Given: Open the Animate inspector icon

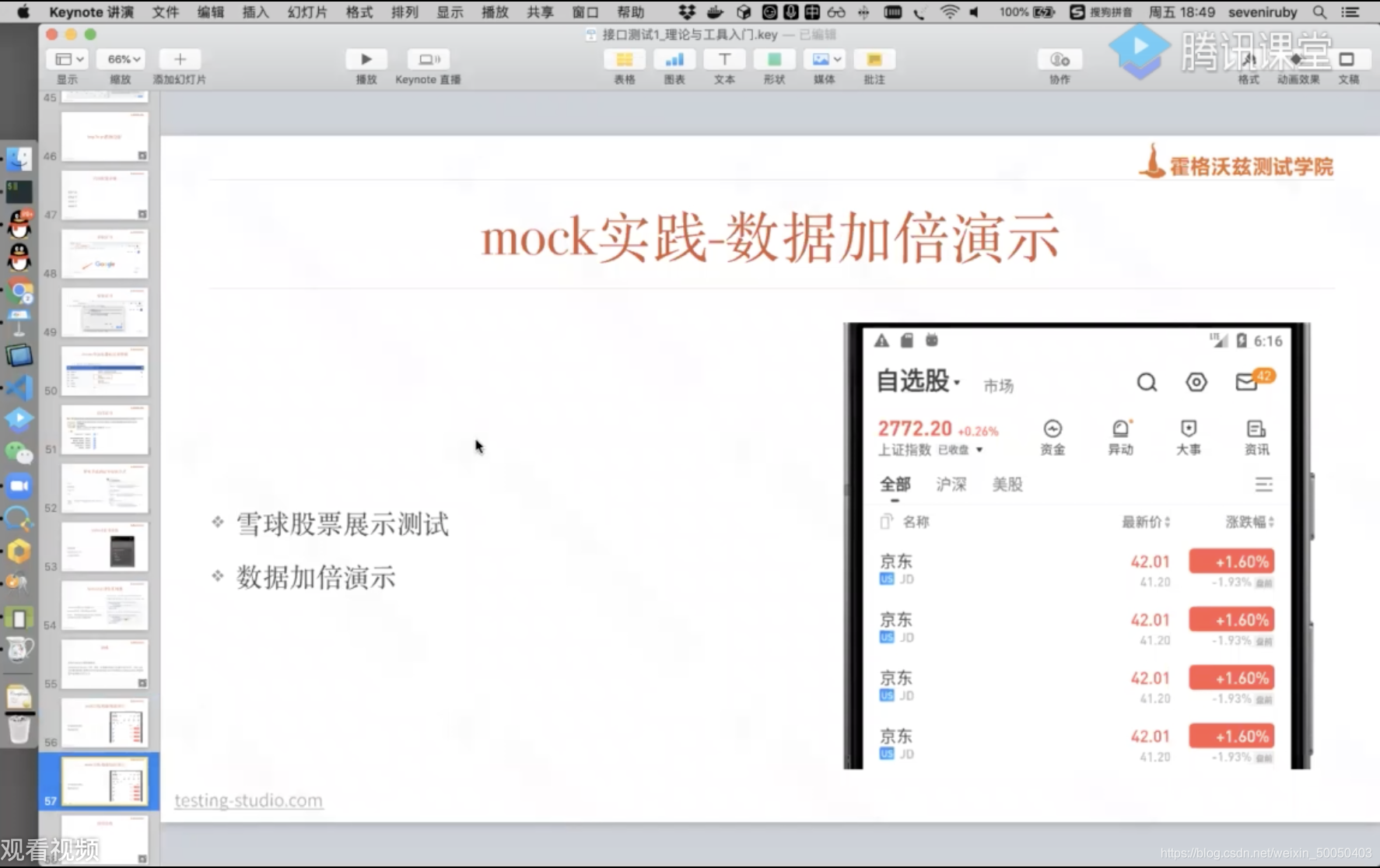Looking at the screenshot, I should coord(1298,60).
